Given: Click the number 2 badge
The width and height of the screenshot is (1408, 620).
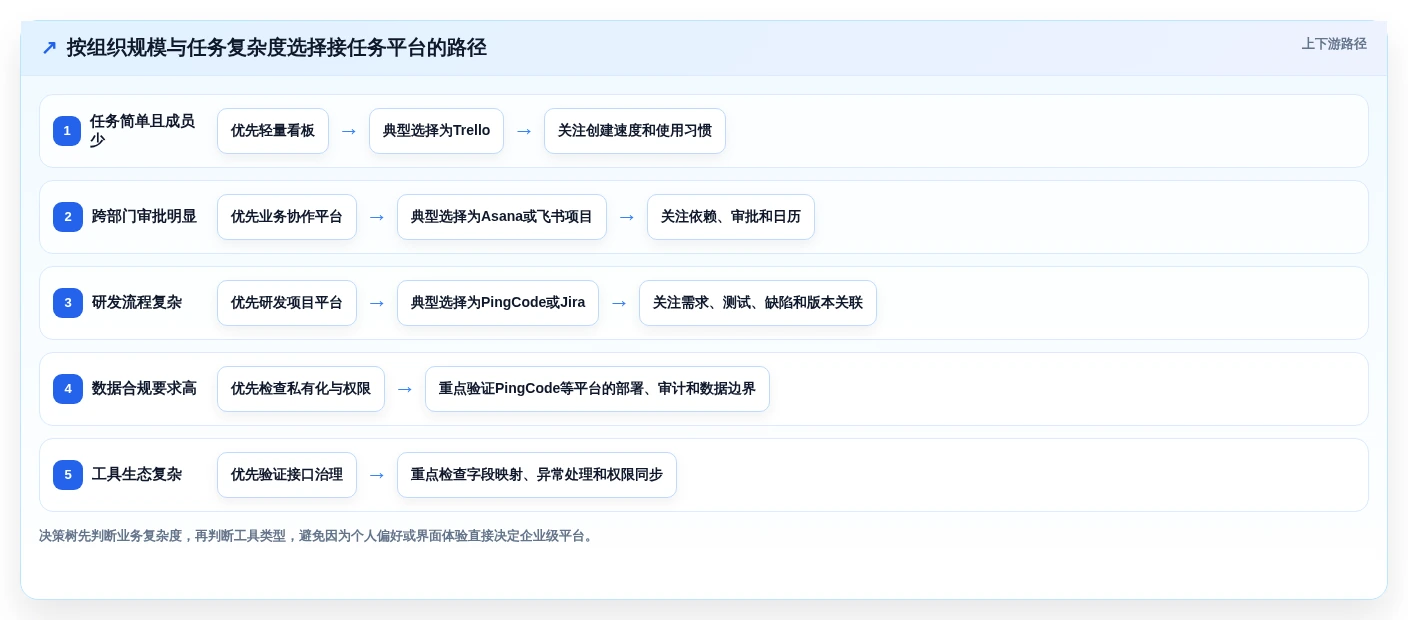Looking at the screenshot, I should 68,217.
